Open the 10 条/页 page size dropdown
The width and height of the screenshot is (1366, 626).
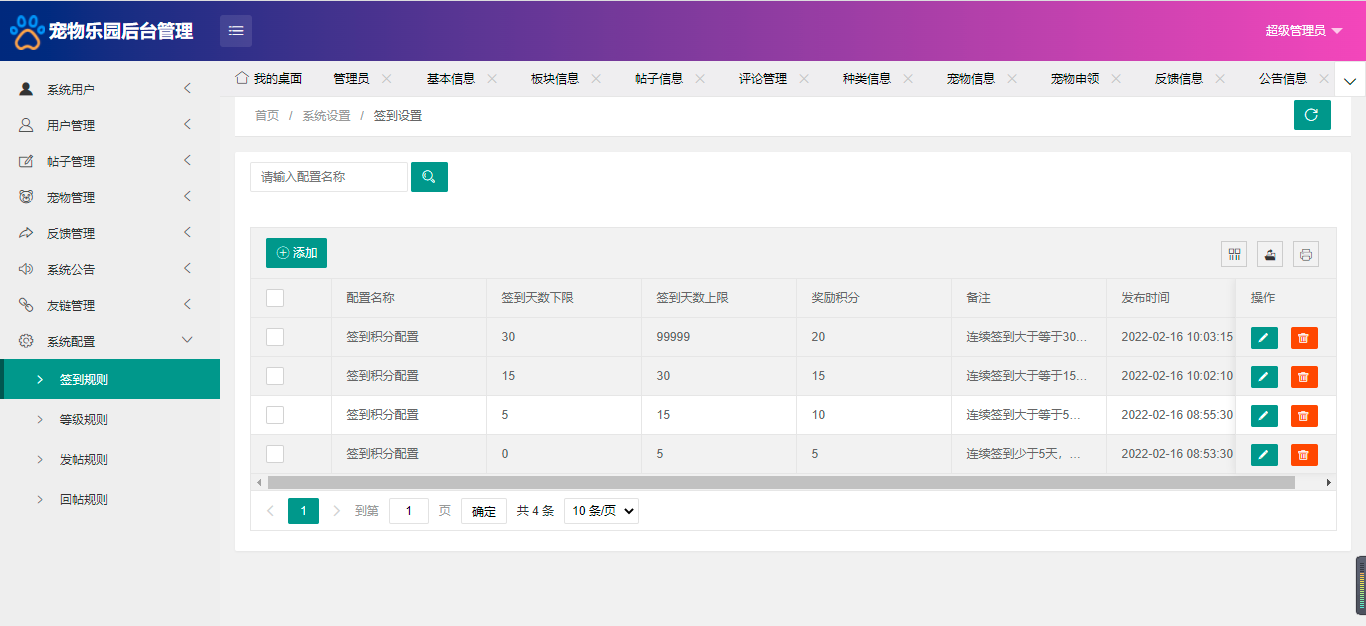click(601, 511)
